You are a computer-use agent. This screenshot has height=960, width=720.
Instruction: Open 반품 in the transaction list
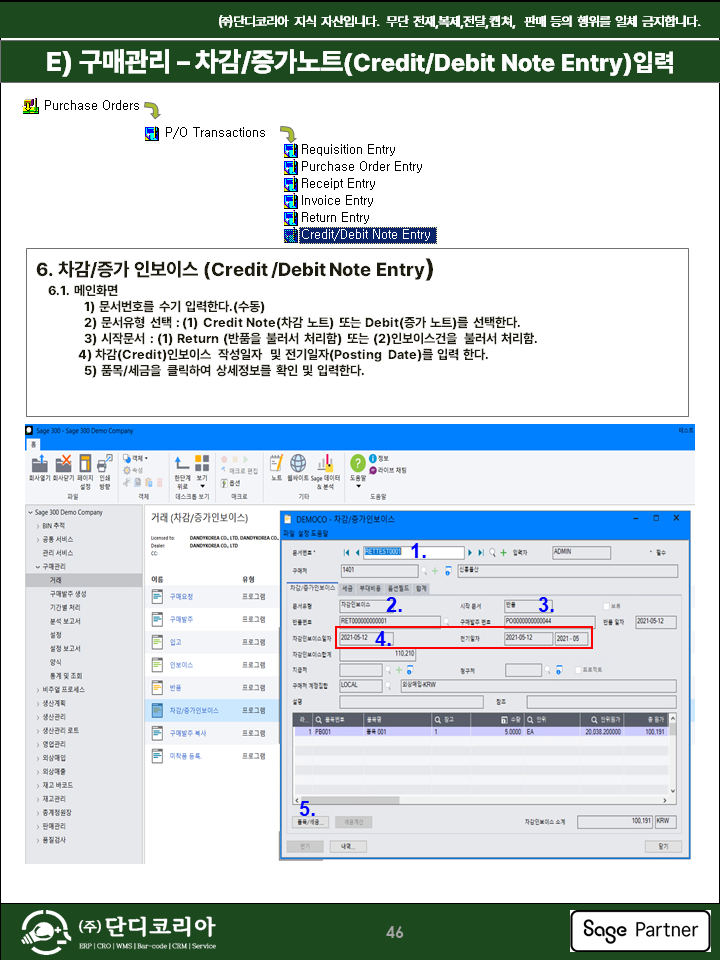(x=176, y=688)
